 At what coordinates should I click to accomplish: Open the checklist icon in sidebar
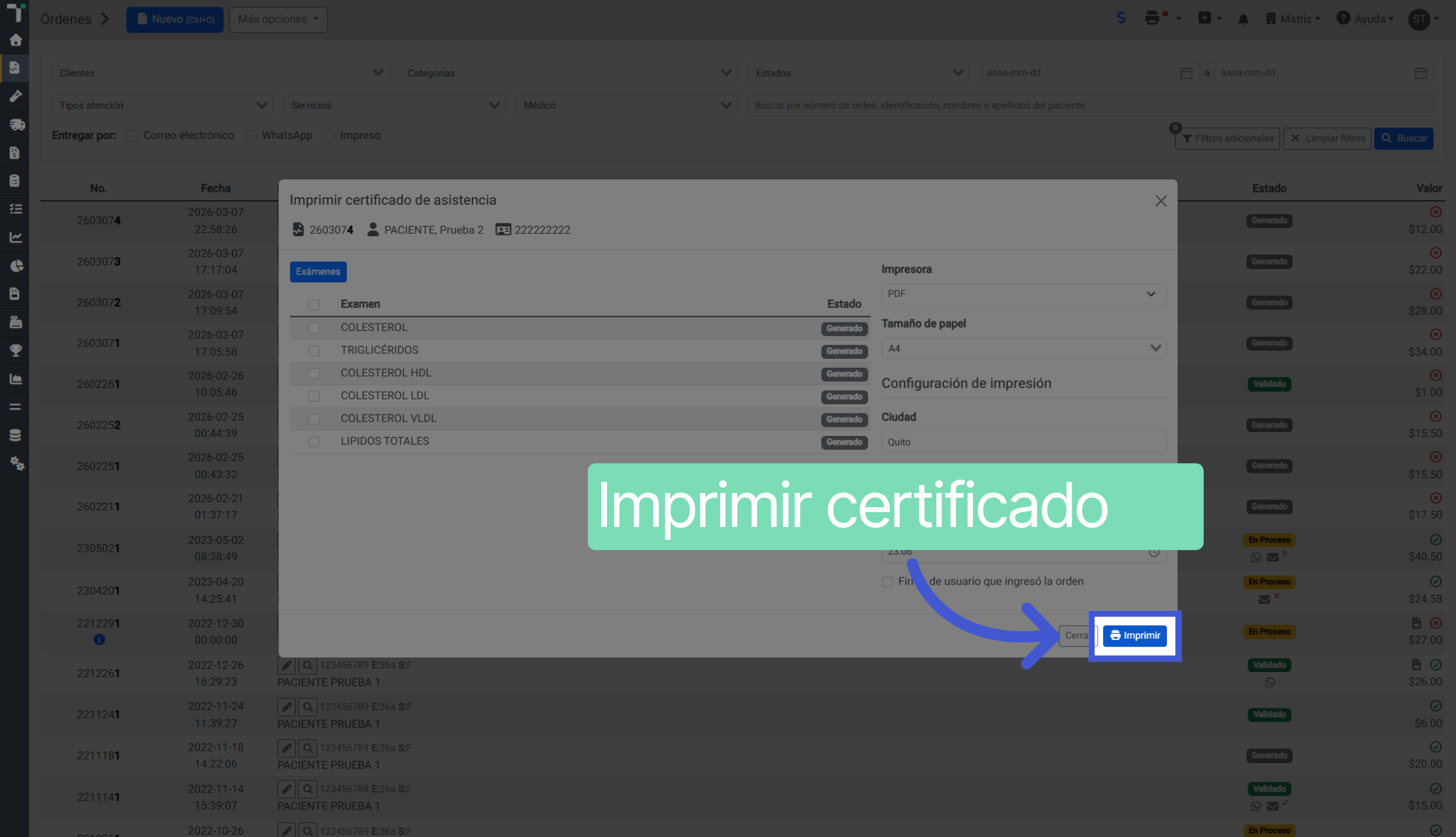16,209
